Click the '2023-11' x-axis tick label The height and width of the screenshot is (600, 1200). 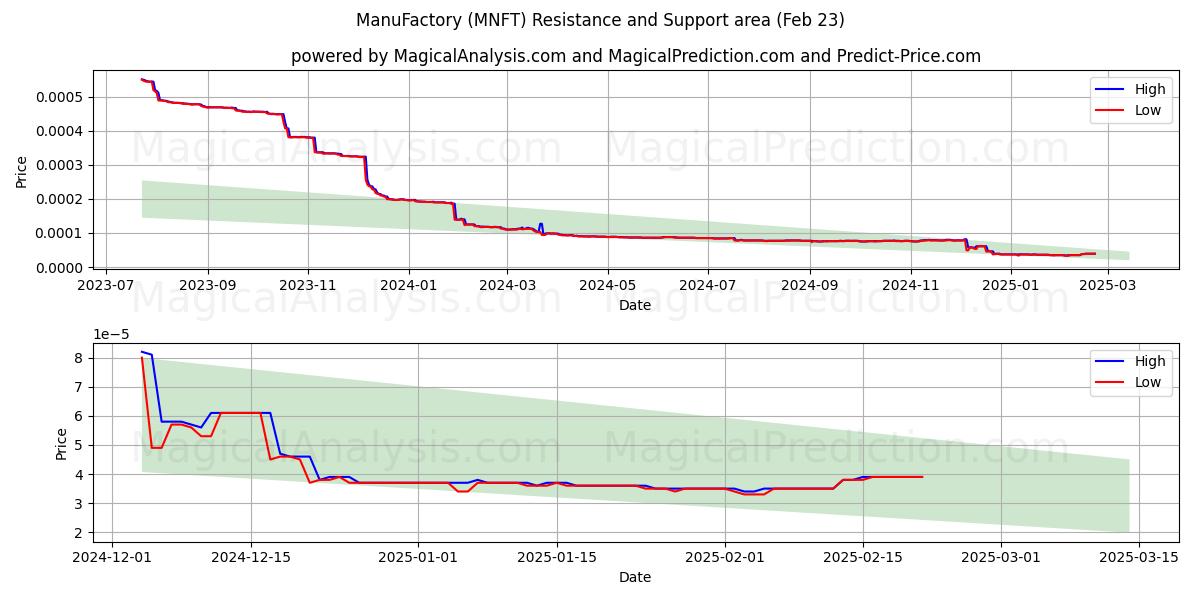pos(308,286)
